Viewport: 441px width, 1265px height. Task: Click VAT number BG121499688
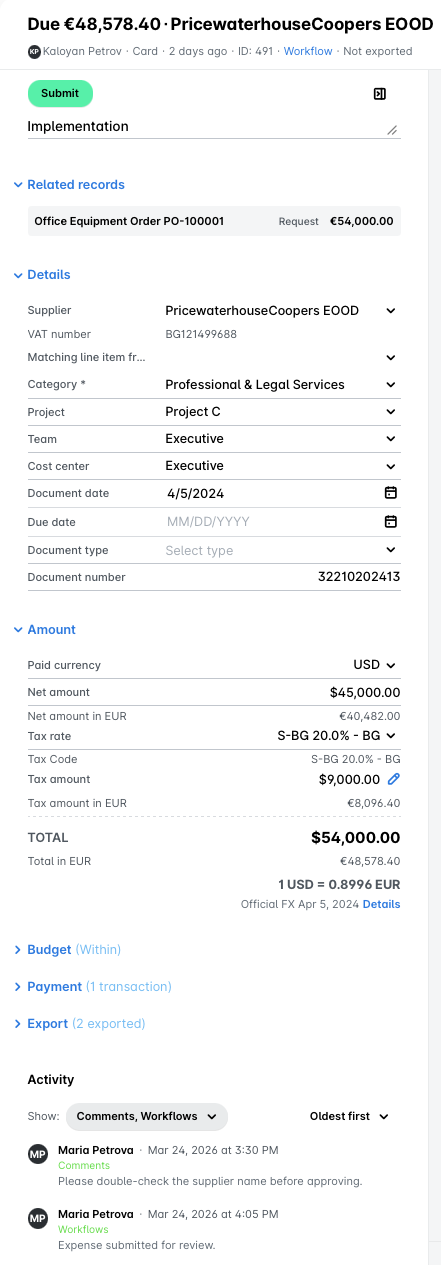coord(201,334)
